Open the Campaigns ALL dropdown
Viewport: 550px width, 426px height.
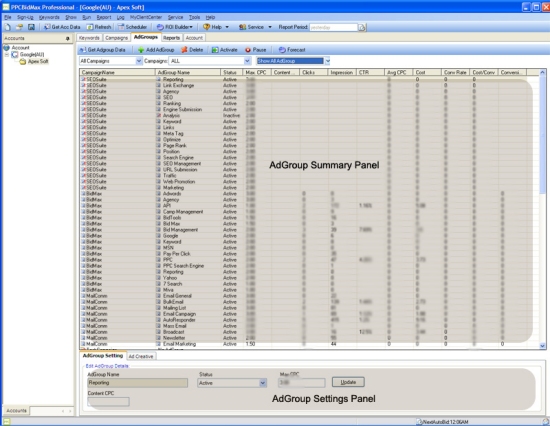coord(247,61)
